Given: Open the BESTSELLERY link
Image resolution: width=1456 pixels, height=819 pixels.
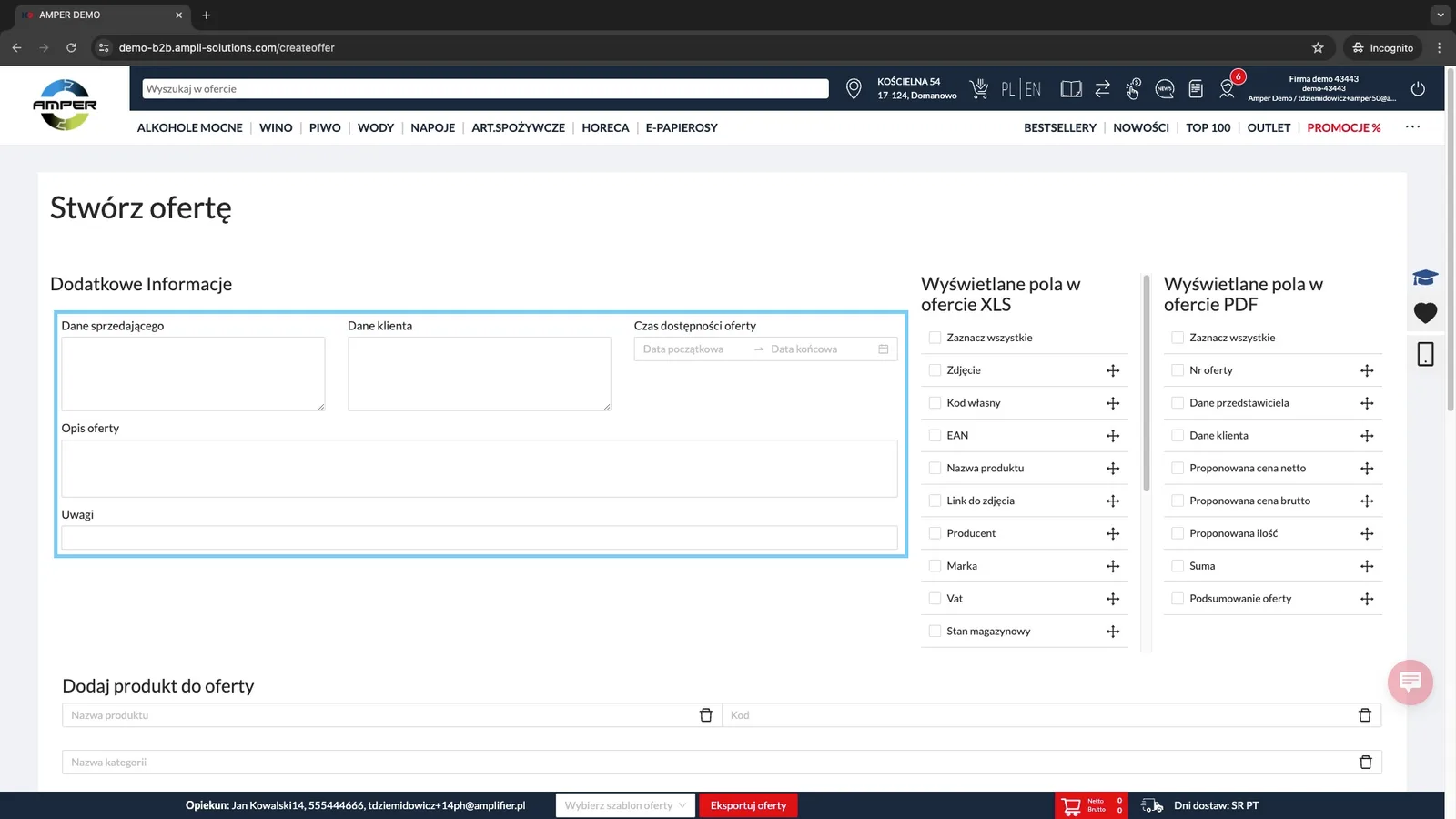Looking at the screenshot, I should pyautogui.click(x=1060, y=128).
